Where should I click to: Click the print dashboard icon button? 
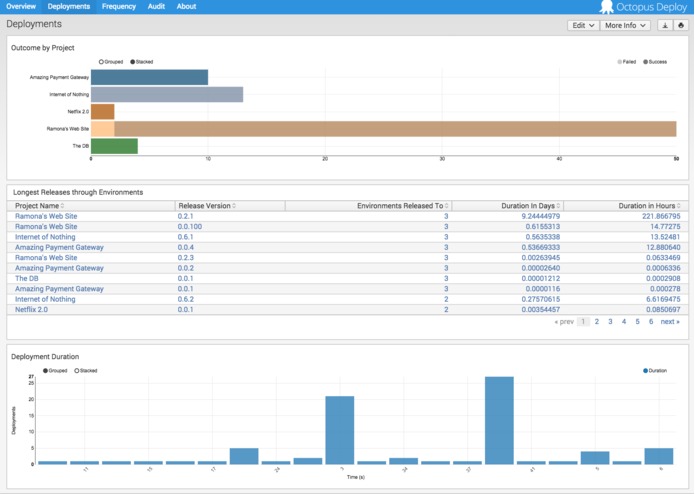pyautogui.click(x=681, y=25)
